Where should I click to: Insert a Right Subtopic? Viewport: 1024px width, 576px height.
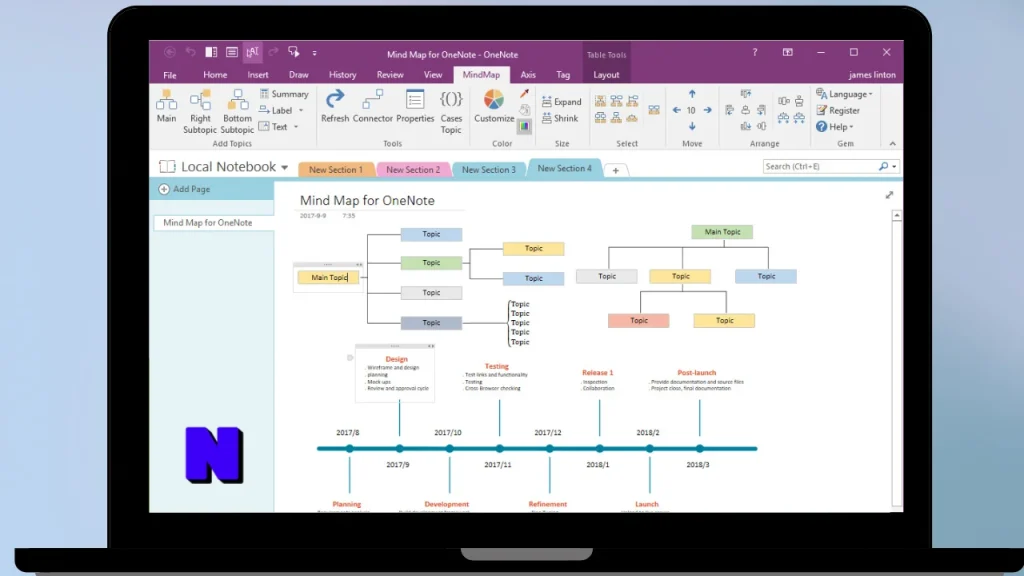pos(200,112)
